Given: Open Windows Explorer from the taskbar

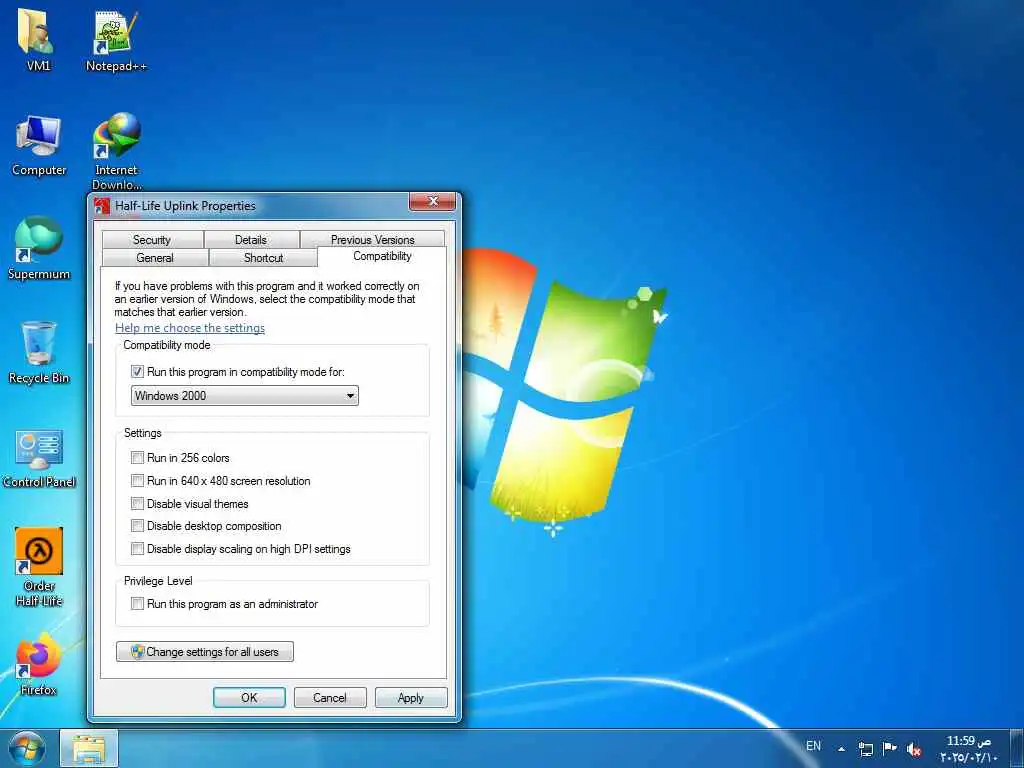Looking at the screenshot, I should point(89,749).
